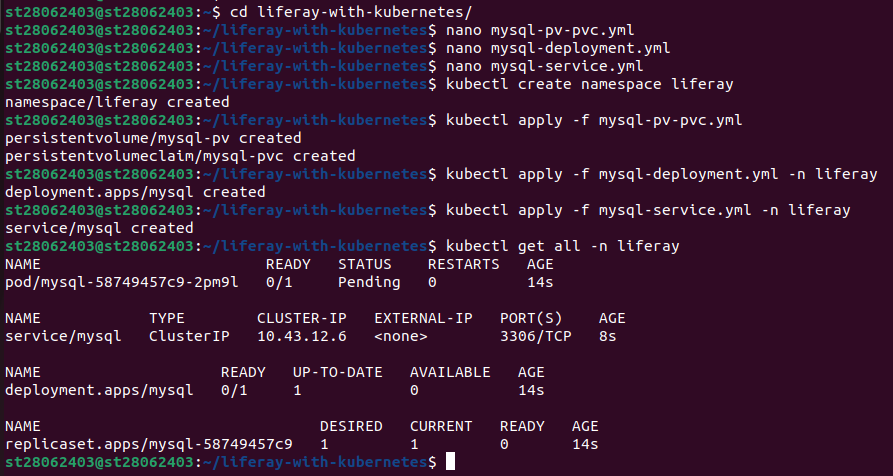Click the CURRENT column header

441,426
